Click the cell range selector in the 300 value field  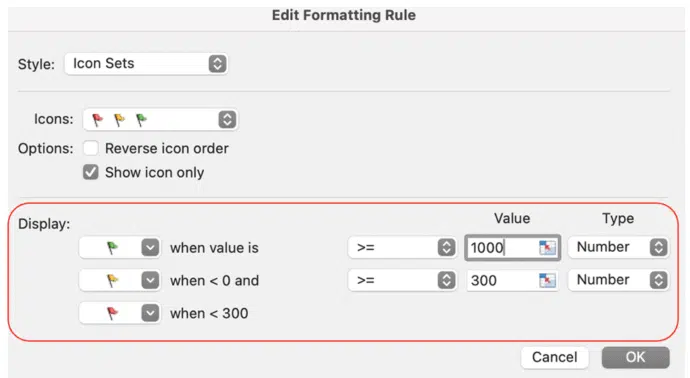click(x=547, y=280)
